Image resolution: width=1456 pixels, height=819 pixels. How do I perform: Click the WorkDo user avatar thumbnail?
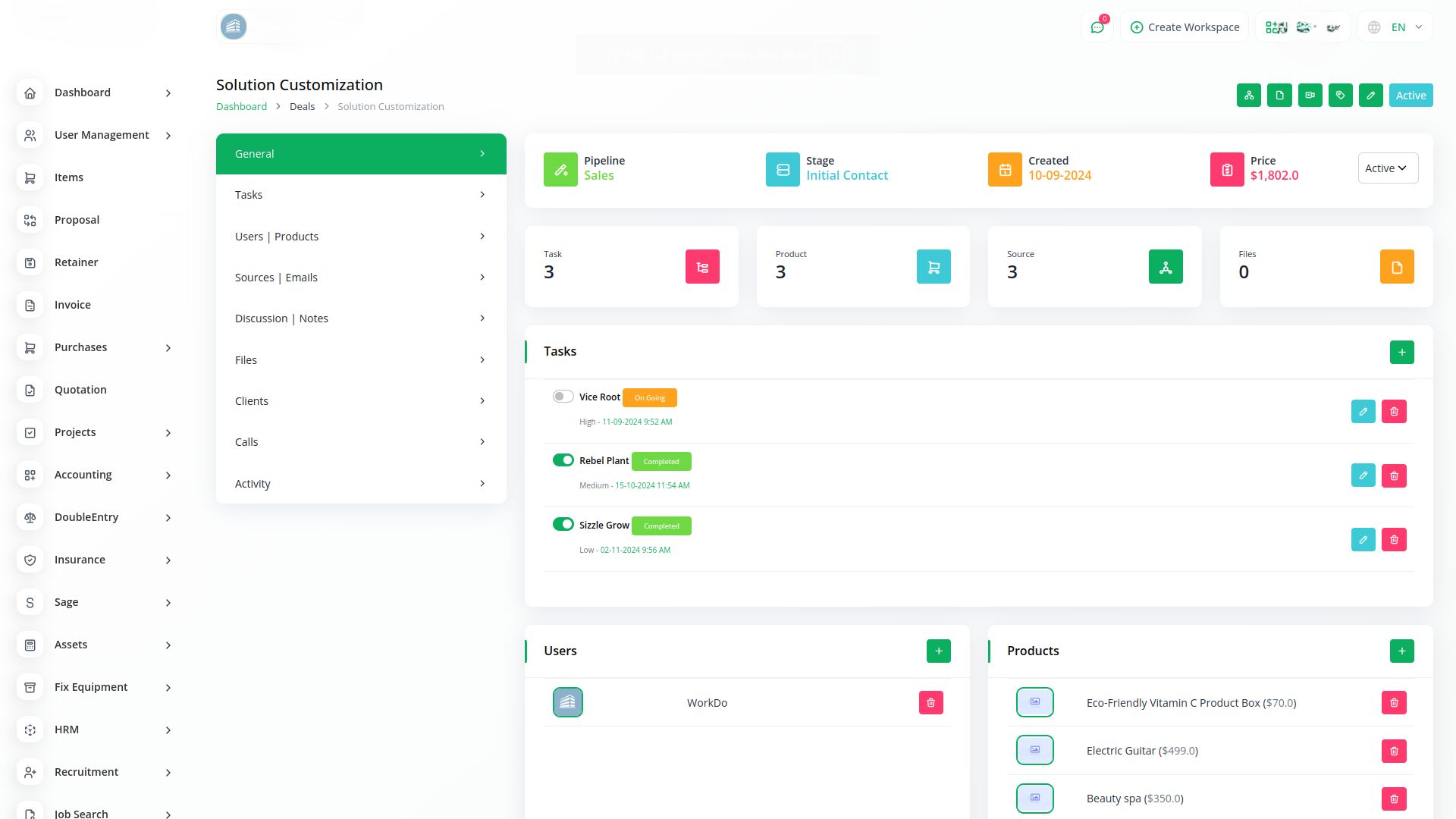coord(567,703)
